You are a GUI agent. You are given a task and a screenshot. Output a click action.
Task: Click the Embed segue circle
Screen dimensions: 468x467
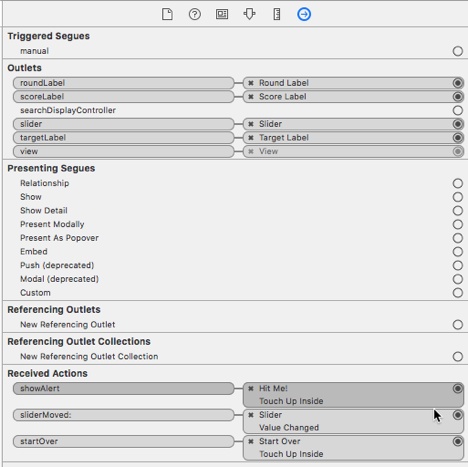point(458,252)
